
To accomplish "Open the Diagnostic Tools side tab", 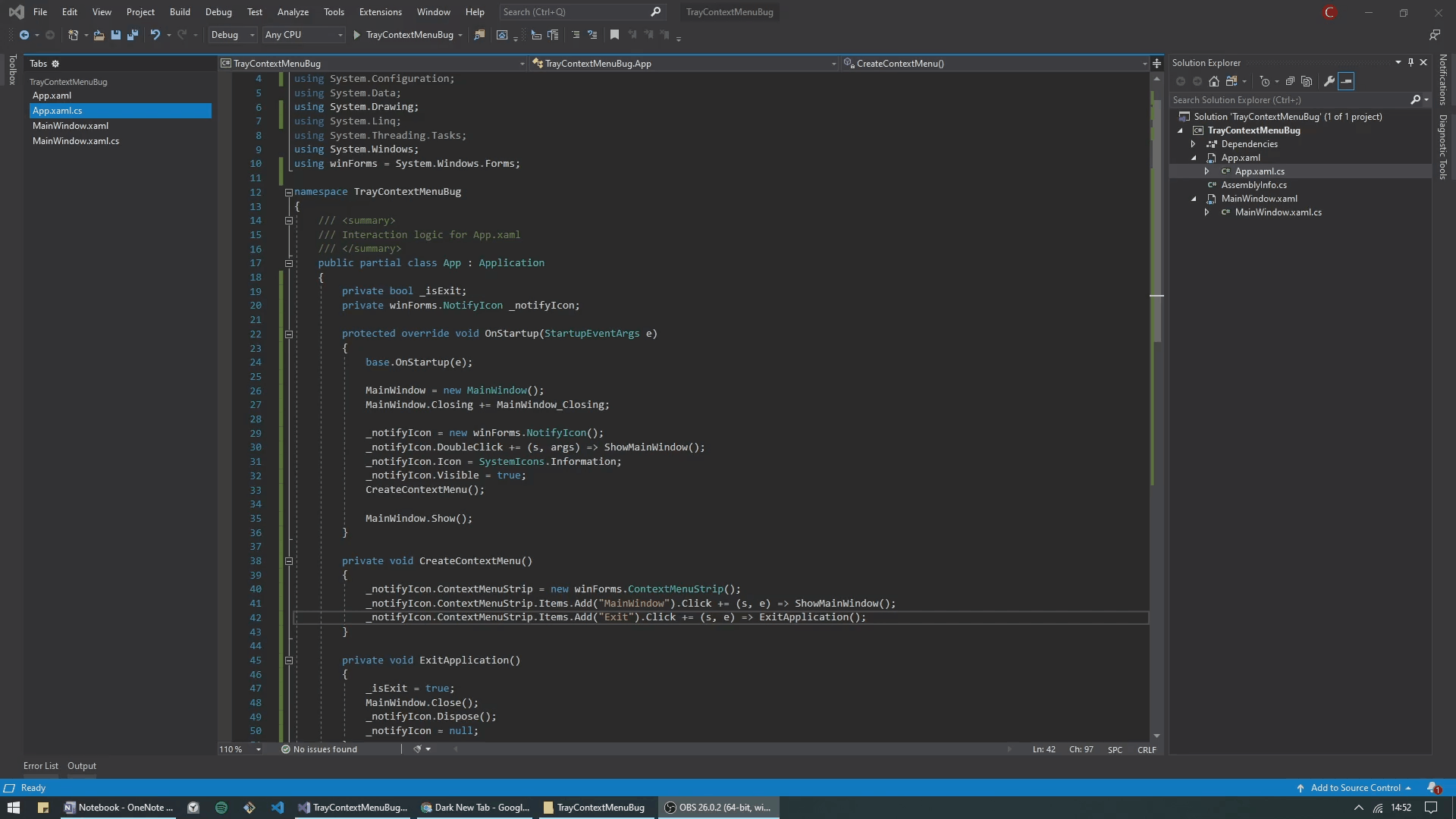I will pyautogui.click(x=1443, y=147).
